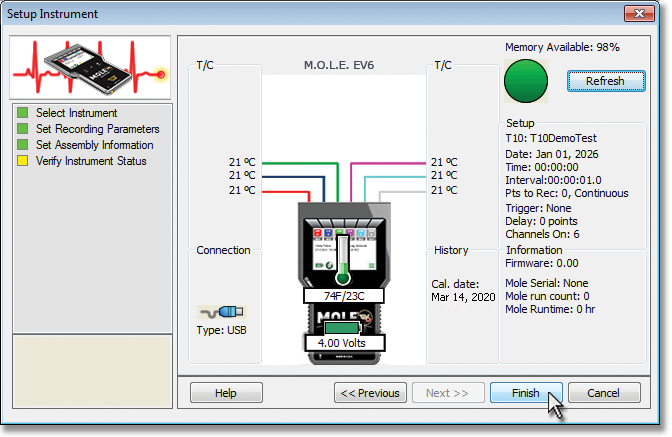Viewport: 672px width, 437px height.
Task: Click the Cancel button
Action: point(604,392)
